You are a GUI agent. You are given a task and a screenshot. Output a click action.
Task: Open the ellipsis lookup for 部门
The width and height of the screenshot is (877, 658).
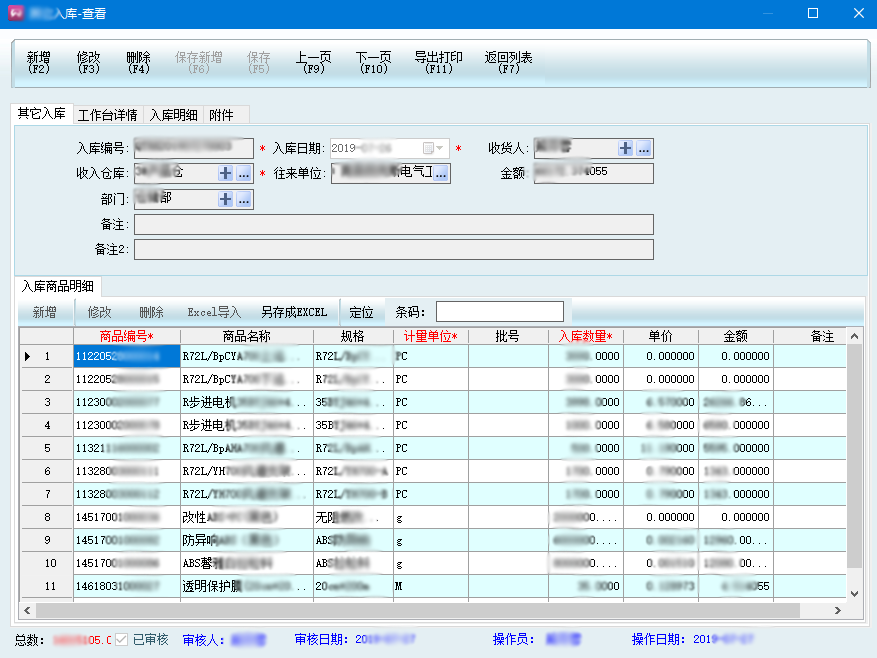pos(244,199)
